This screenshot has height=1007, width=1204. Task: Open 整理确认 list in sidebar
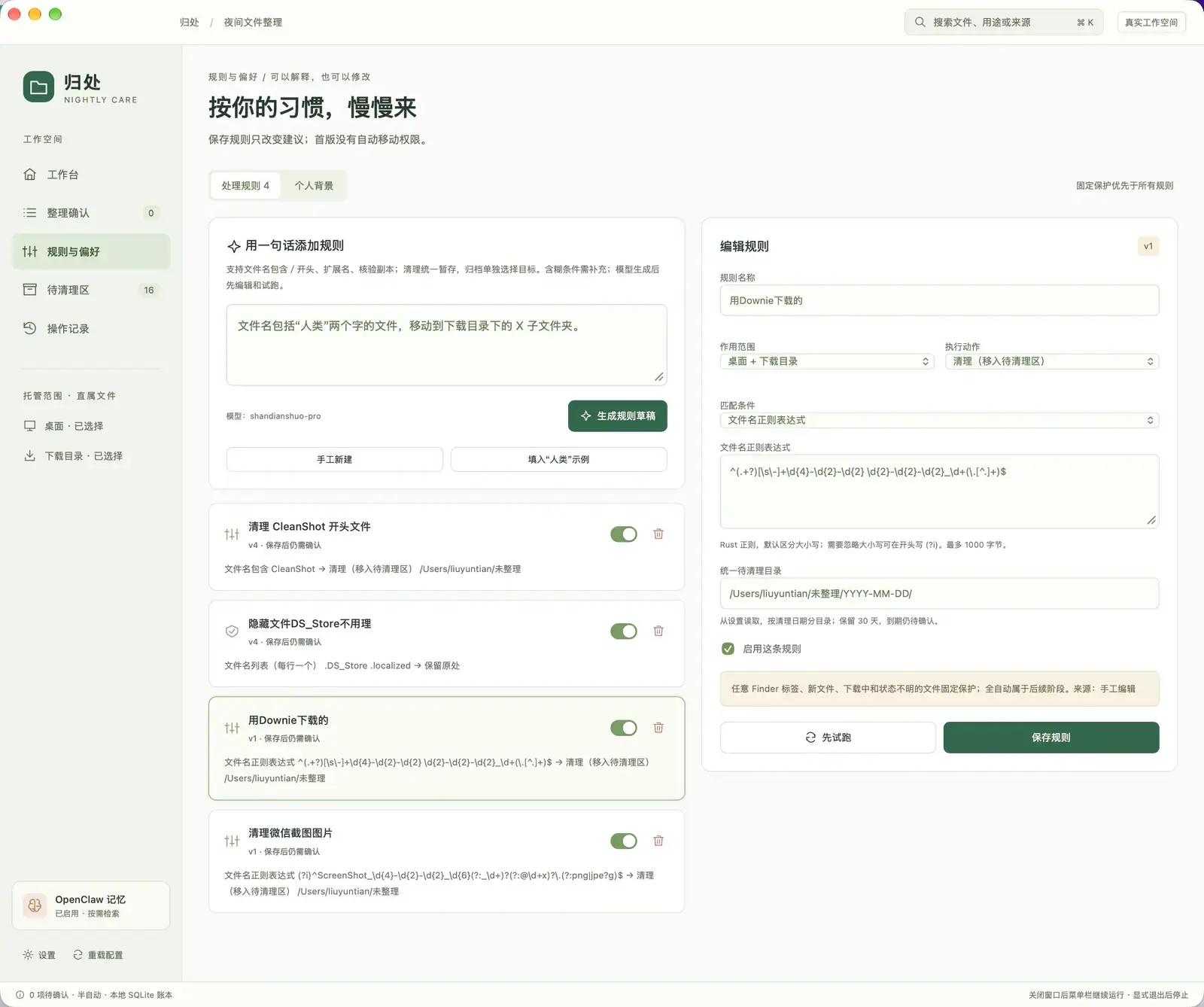click(91, 213)
